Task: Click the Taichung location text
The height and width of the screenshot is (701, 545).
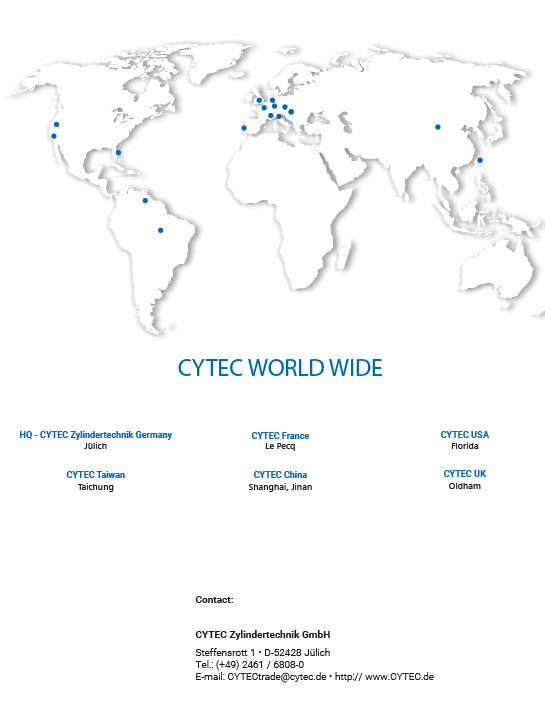Action: (96, 487)
